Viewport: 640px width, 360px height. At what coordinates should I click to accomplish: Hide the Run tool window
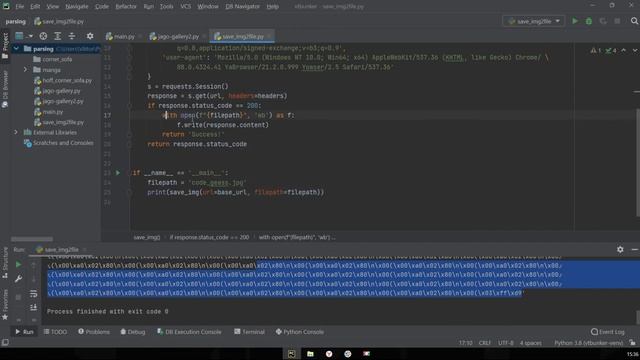click(x=634, y=249)
